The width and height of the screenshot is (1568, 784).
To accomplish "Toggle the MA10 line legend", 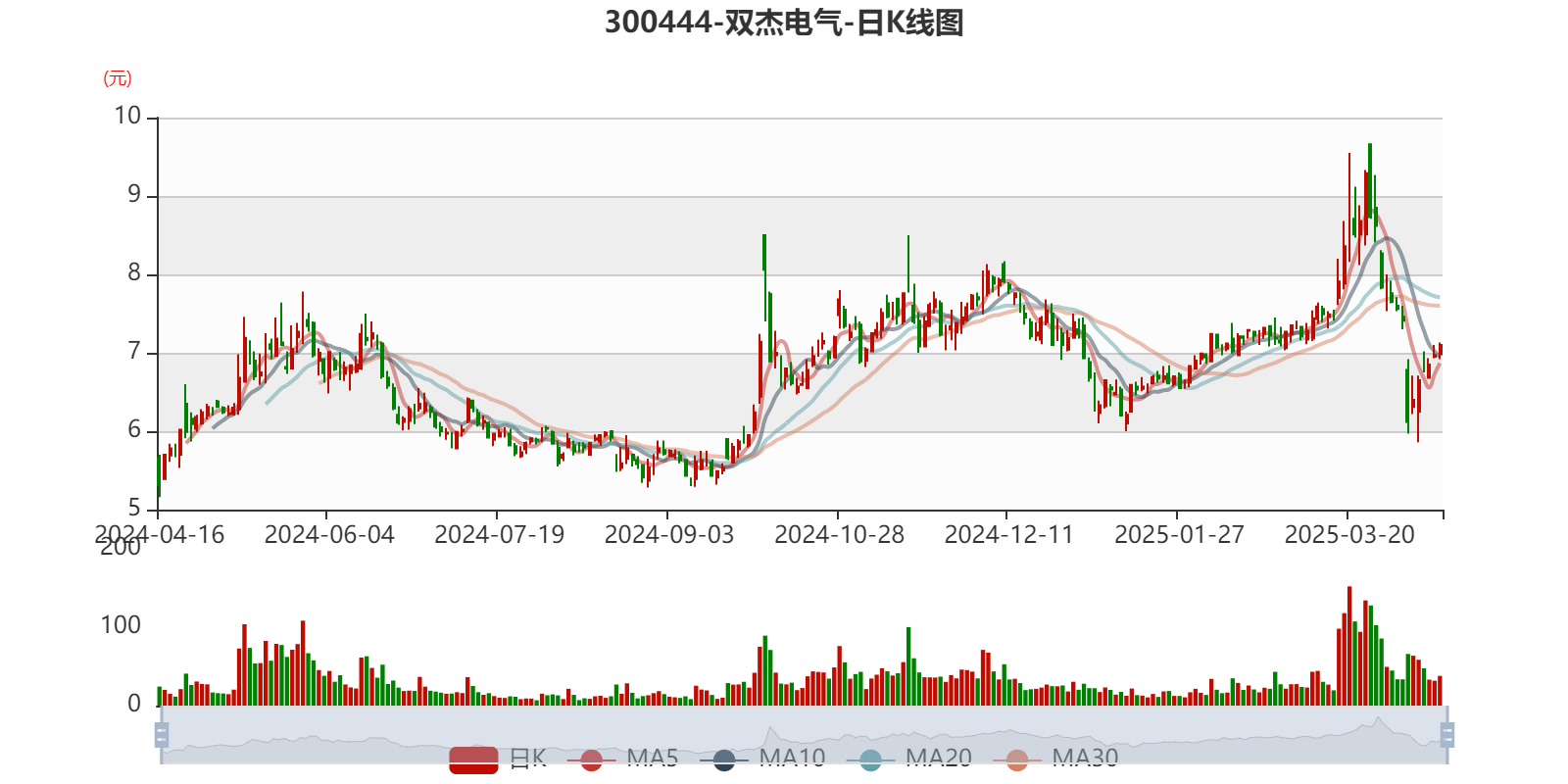I will coord(762,759).
